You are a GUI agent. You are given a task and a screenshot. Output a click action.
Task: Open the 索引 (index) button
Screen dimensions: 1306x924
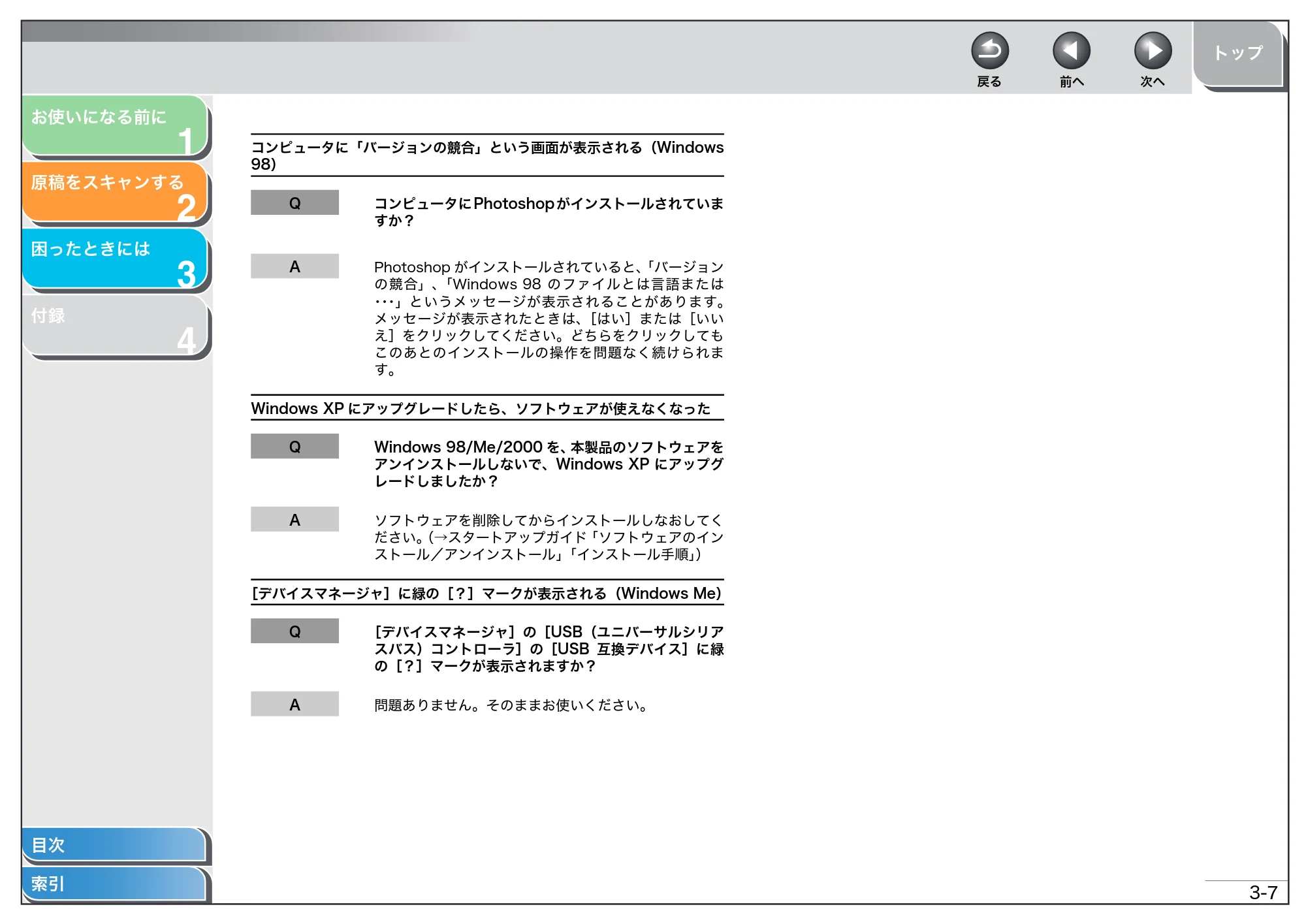click(x=114, y=884)
